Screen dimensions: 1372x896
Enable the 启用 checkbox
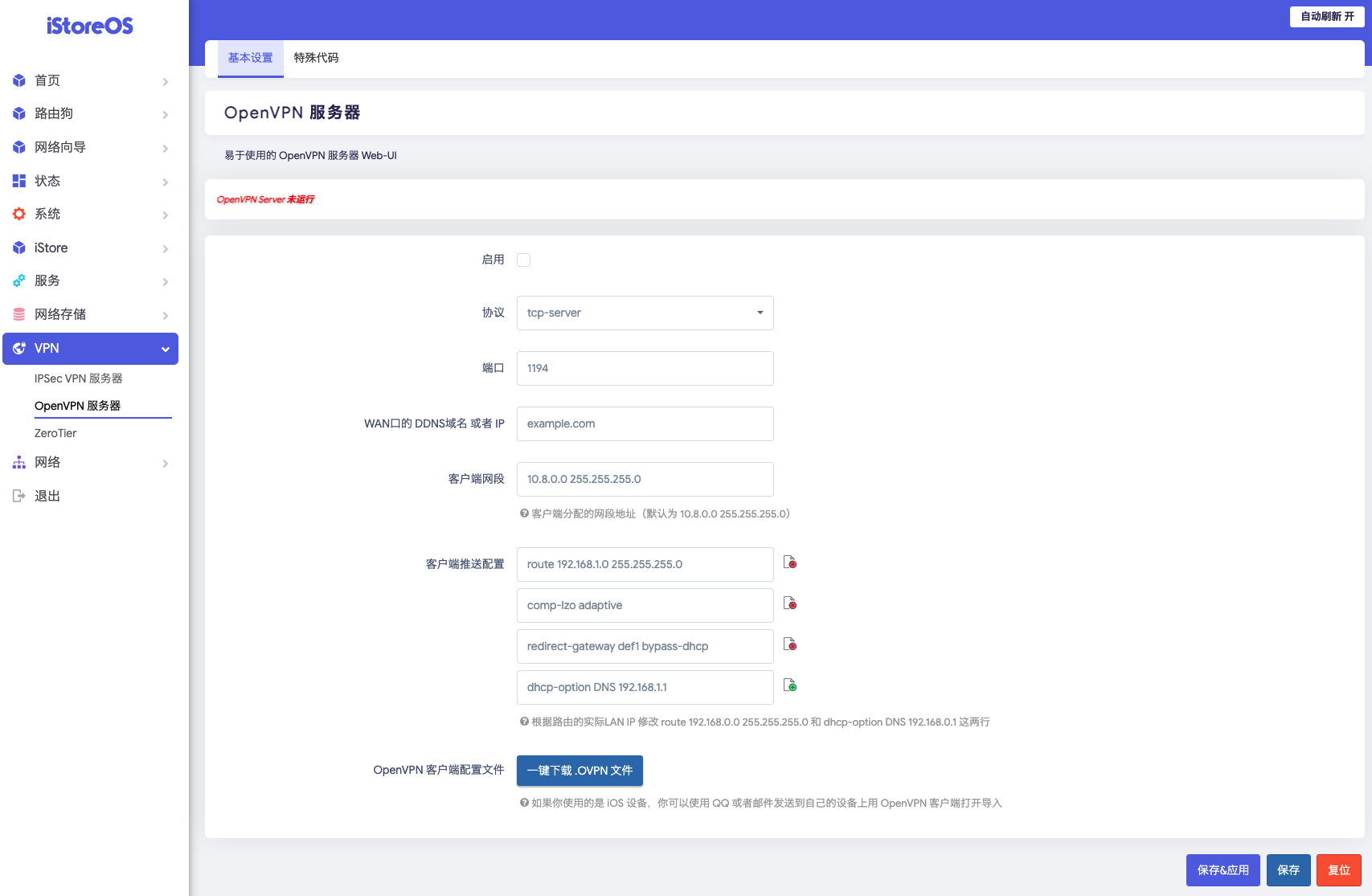coord(523,260)
